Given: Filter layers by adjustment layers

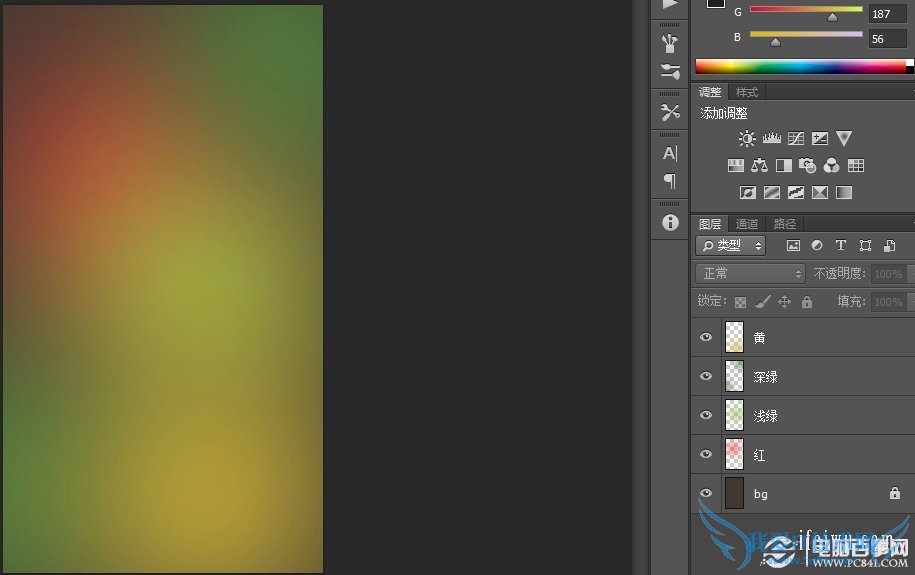Looking at the screenshot, I should [x=817, y=246].
